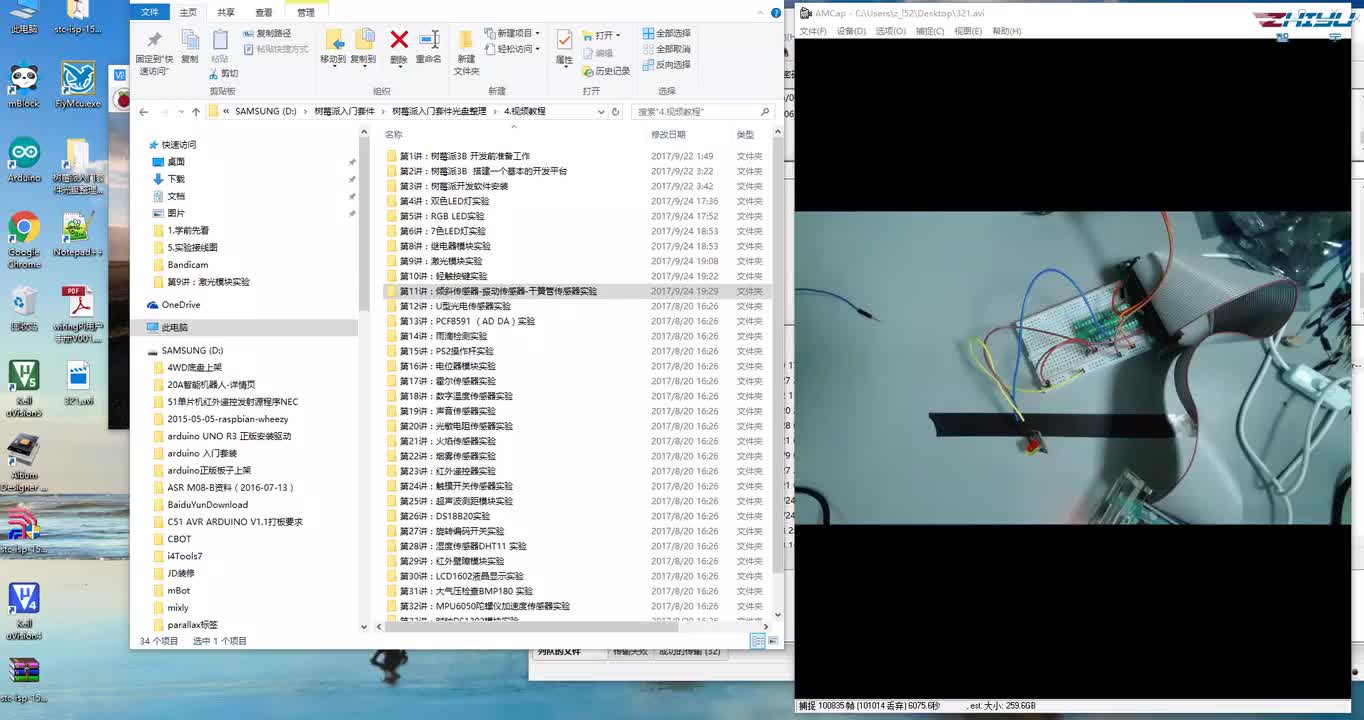Select BaiduYunDownload folder in tree
Image resolution: width=1364 pixels, height=720 pixels.
click(x=208, y=505)
